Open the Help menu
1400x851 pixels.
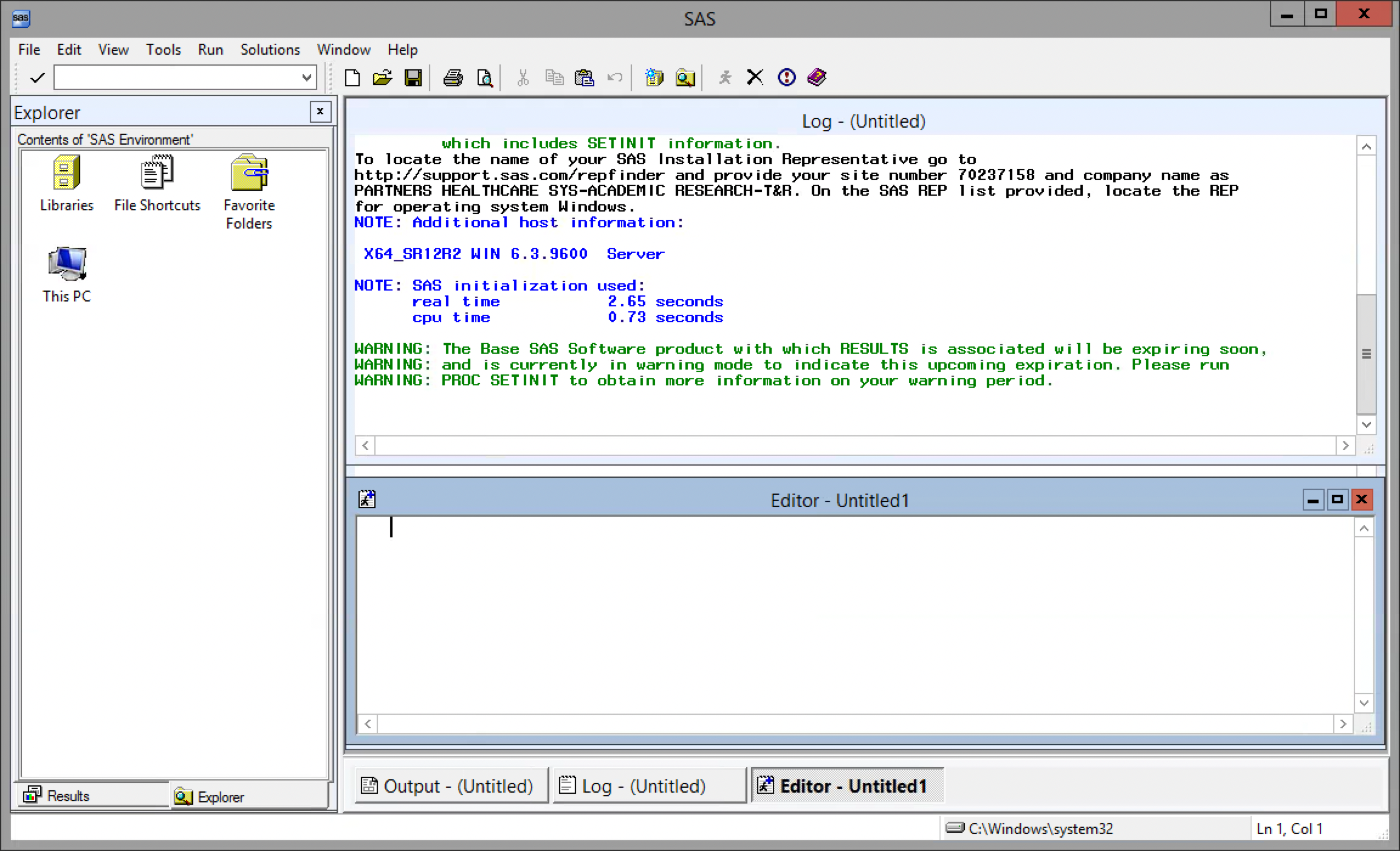(x=403, y=50)
